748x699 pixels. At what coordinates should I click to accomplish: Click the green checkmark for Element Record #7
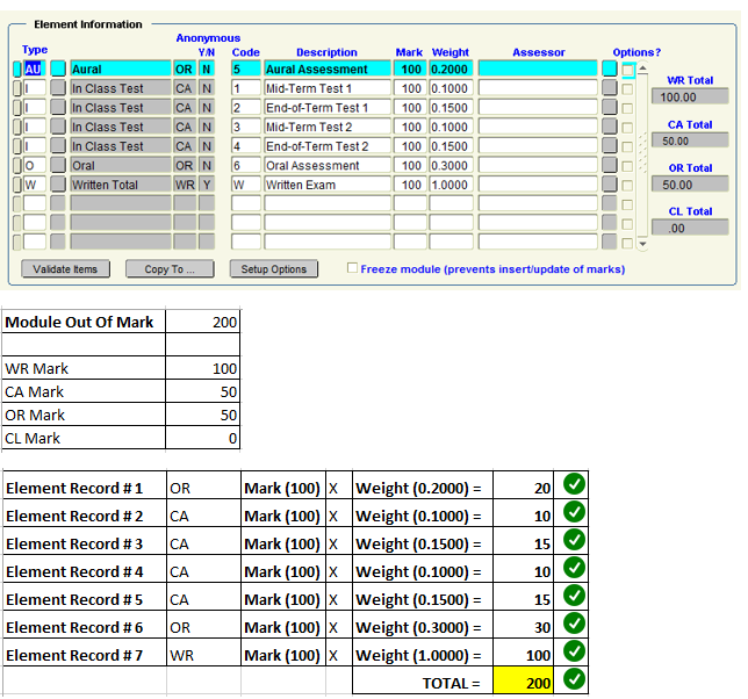coord(575,655)
